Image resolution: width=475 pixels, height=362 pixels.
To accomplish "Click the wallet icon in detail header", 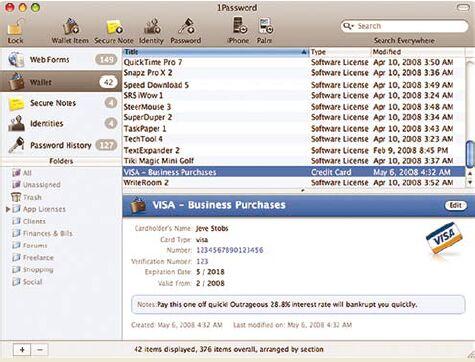I will point(138,205).
